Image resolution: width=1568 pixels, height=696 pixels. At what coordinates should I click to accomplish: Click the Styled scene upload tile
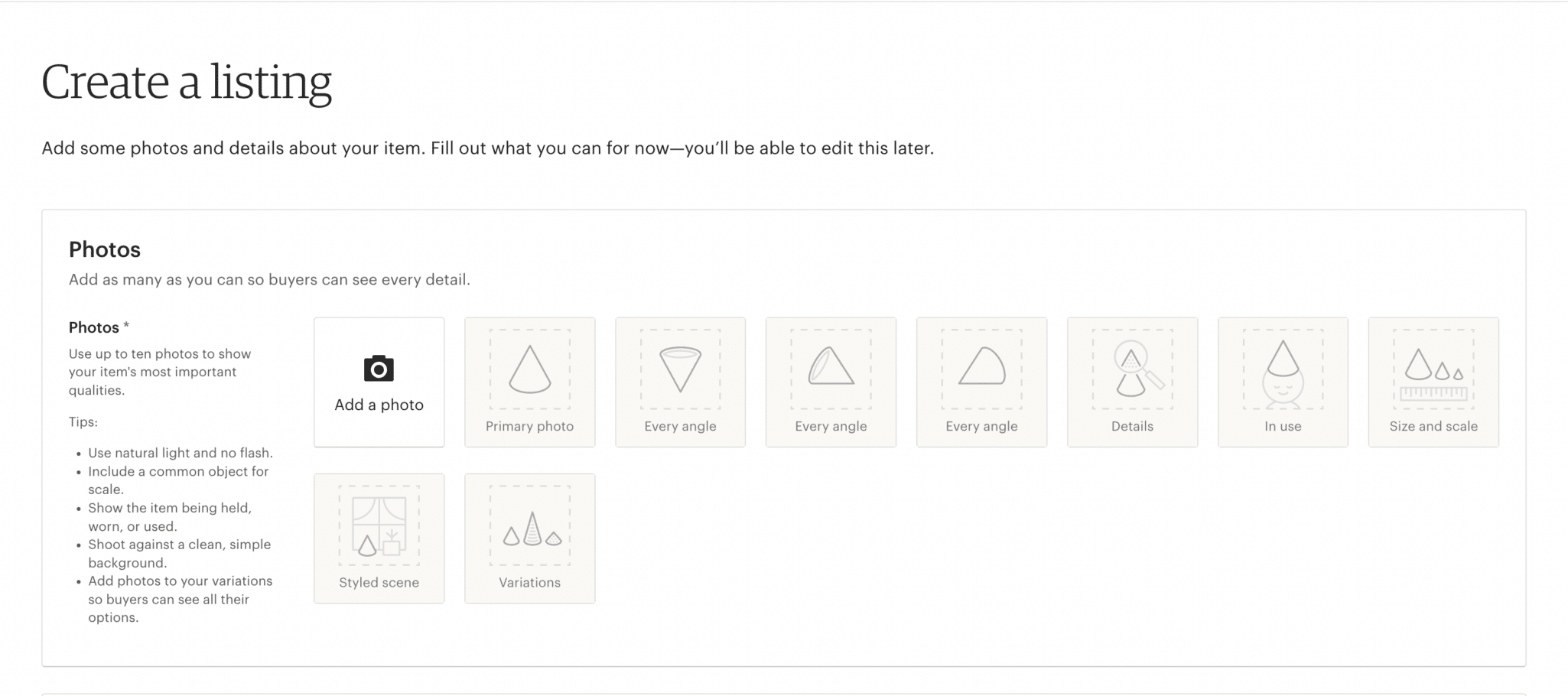[378, 537]
